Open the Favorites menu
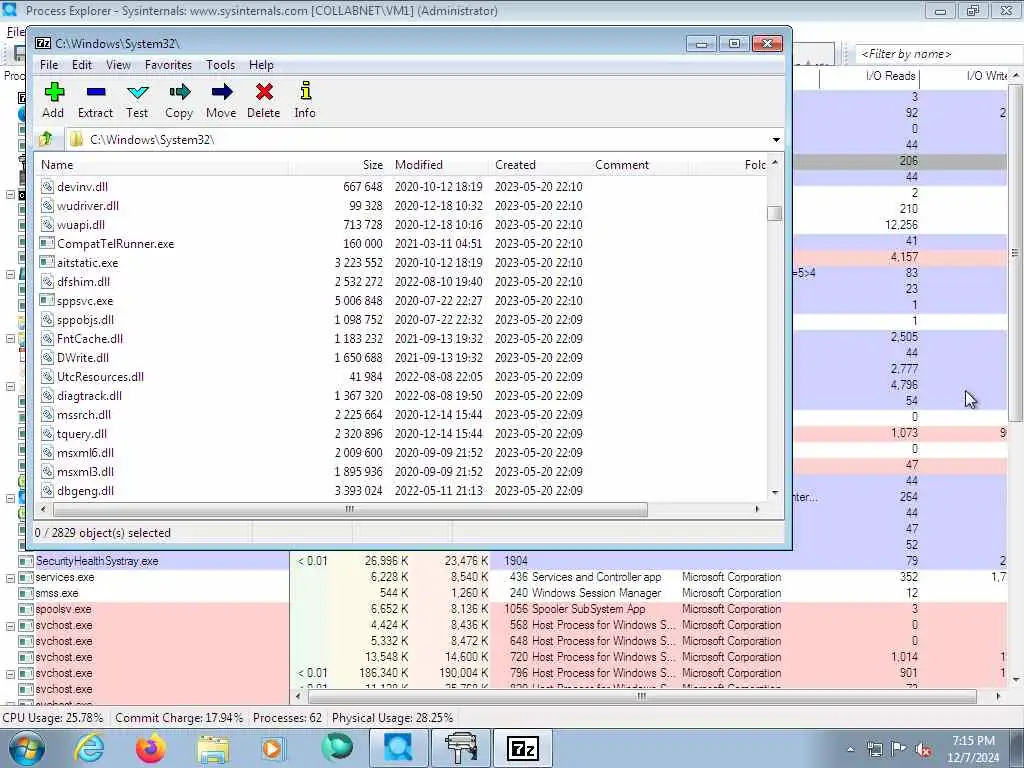This screenshot has height=768, width=1024. click(168, 65)
